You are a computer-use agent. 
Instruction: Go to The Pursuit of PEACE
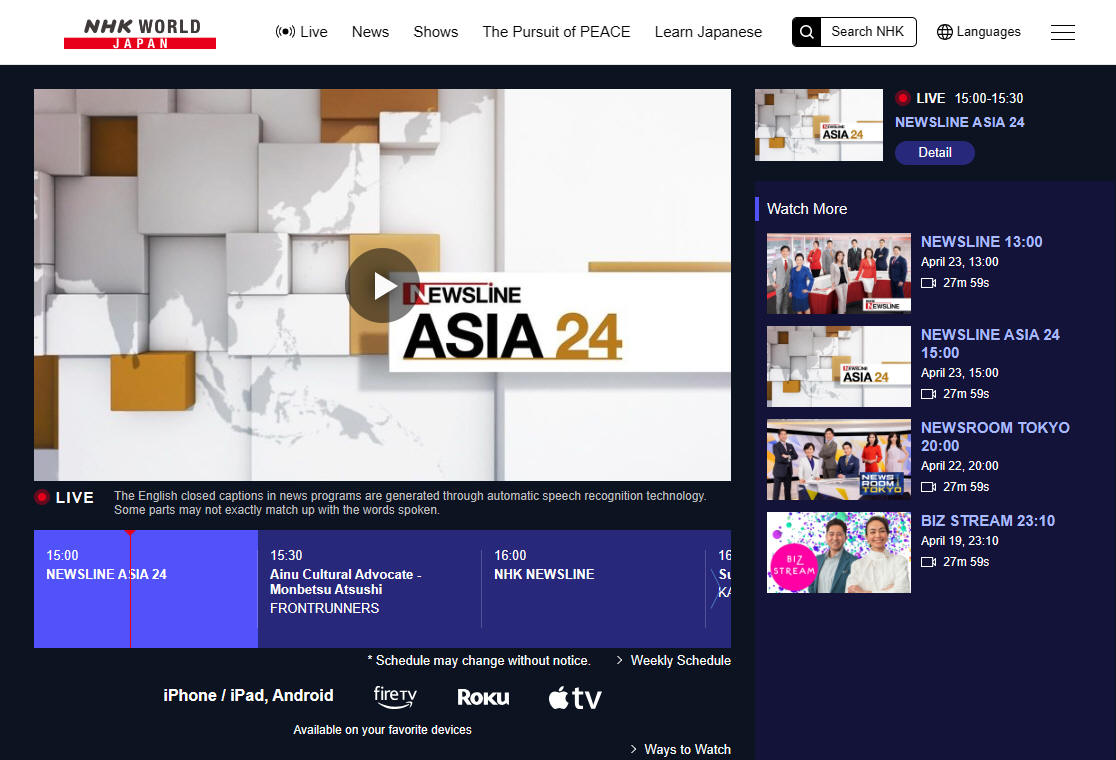click(556, 32)
